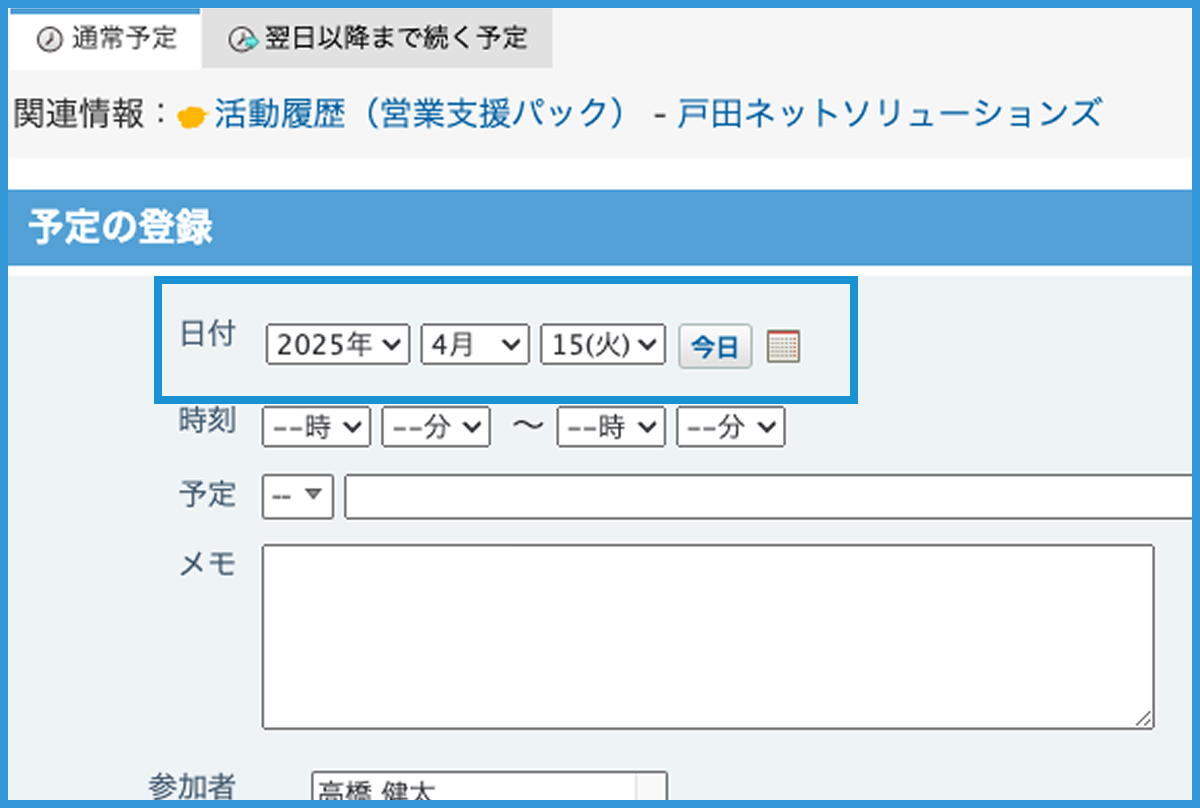The image size is (1200, 808).
Task: Open the 戸田ネットソリューションズ link
Action: pyautogui.click(x=889, y=115)
